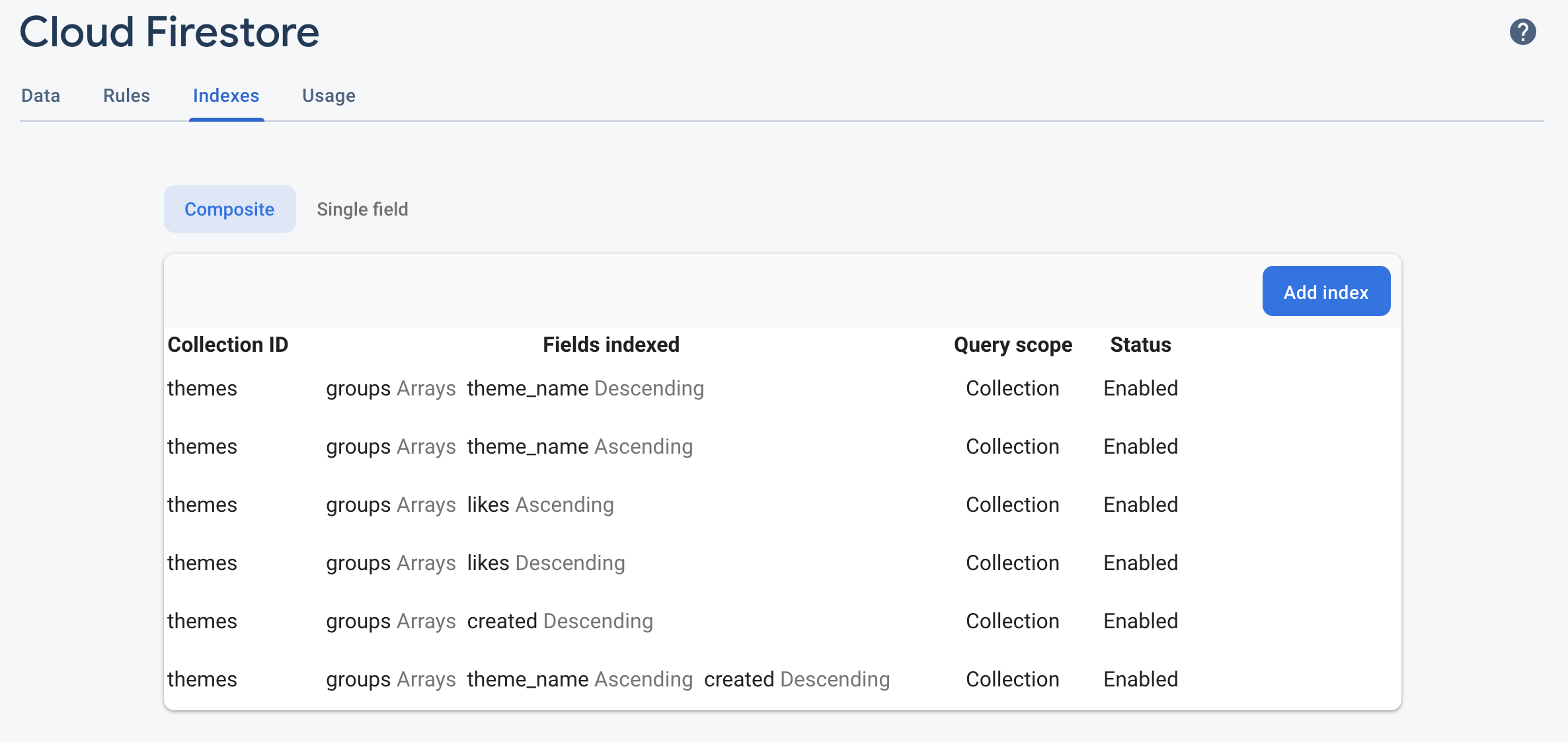Switch to the Data tab
This screenshot has width=1568, height=742.
point(40,96)
